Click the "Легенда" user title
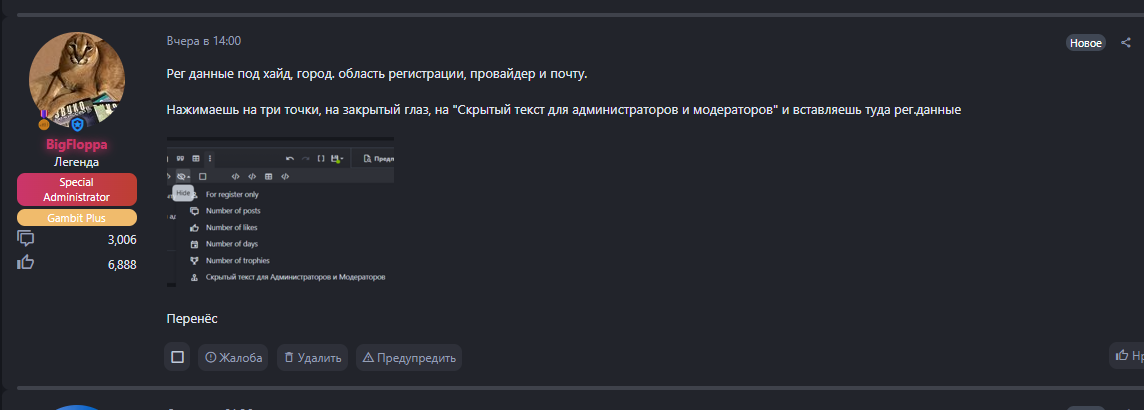The image size is (1144, 410). coord(76,162)
